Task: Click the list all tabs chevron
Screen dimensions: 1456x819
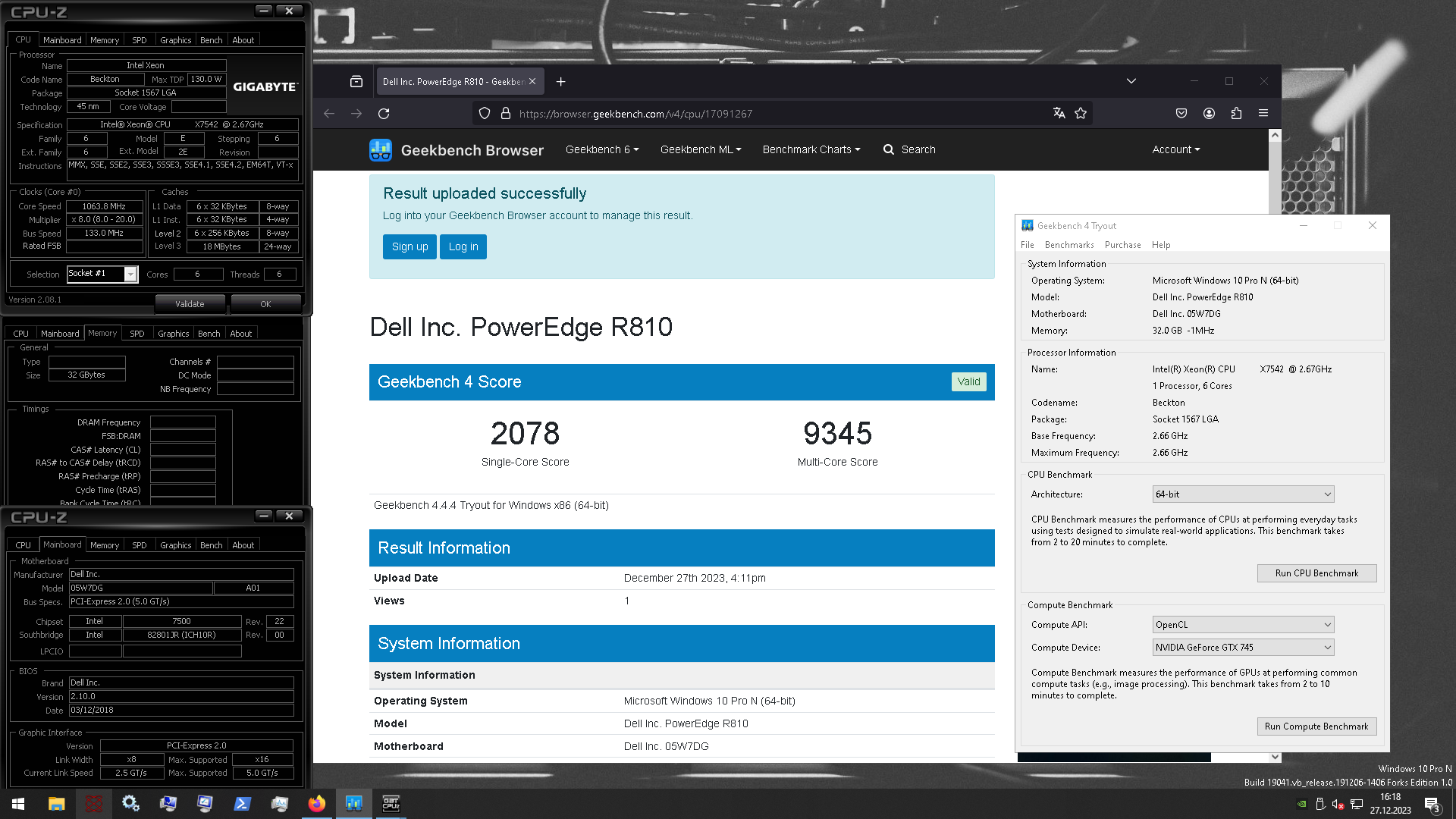Action: coord(1131,81)
